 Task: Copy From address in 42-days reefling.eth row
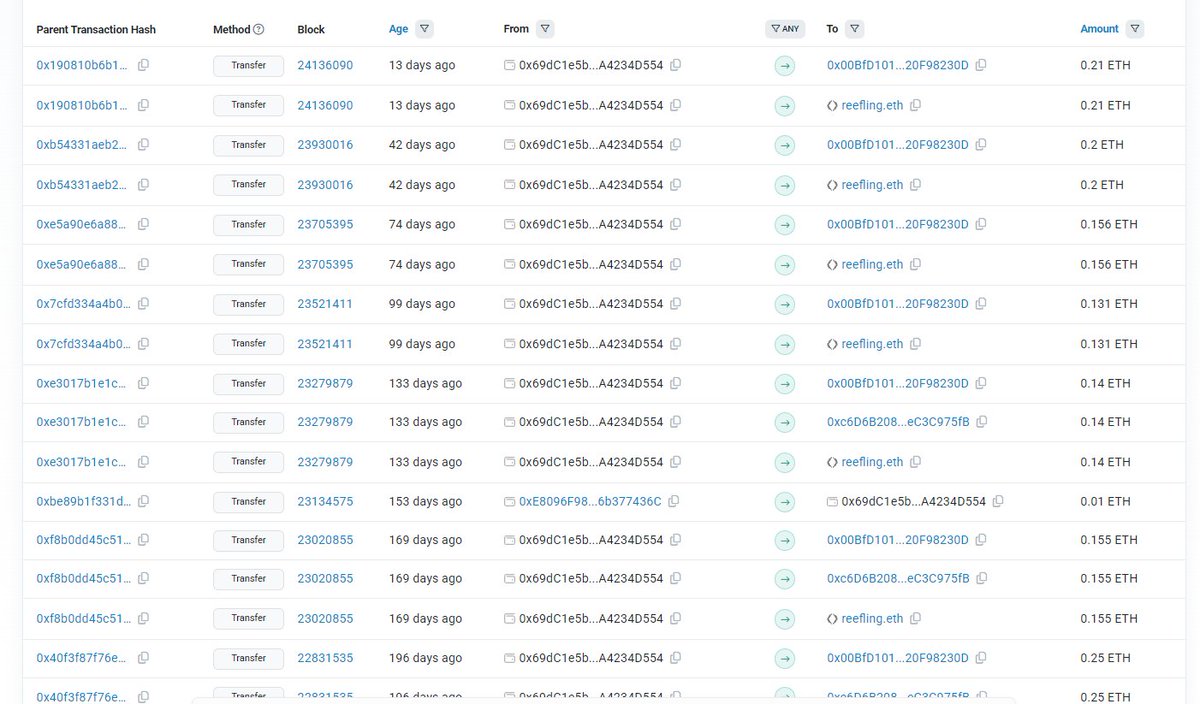pos(676,185)
